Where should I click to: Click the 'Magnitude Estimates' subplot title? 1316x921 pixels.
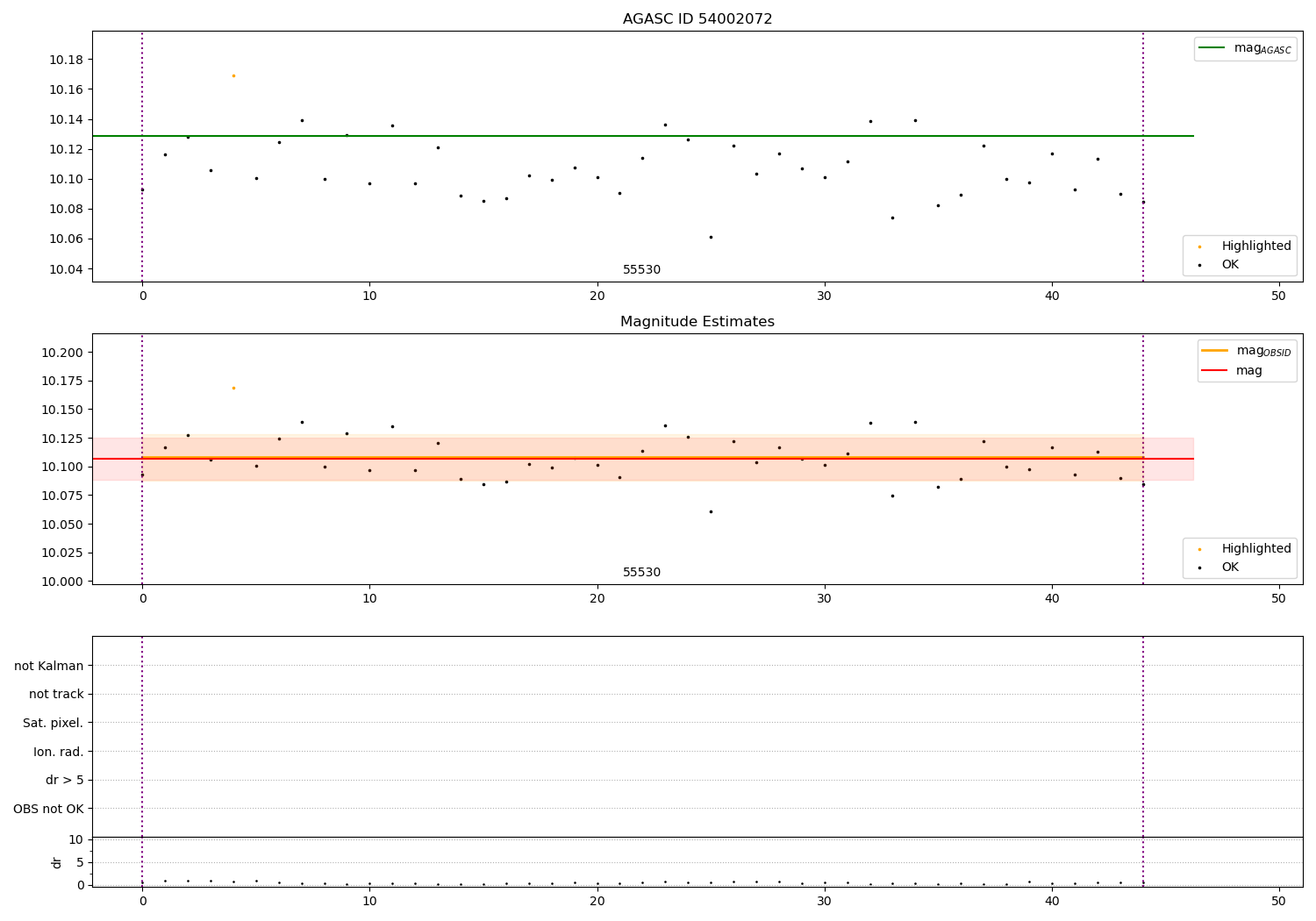697,322
